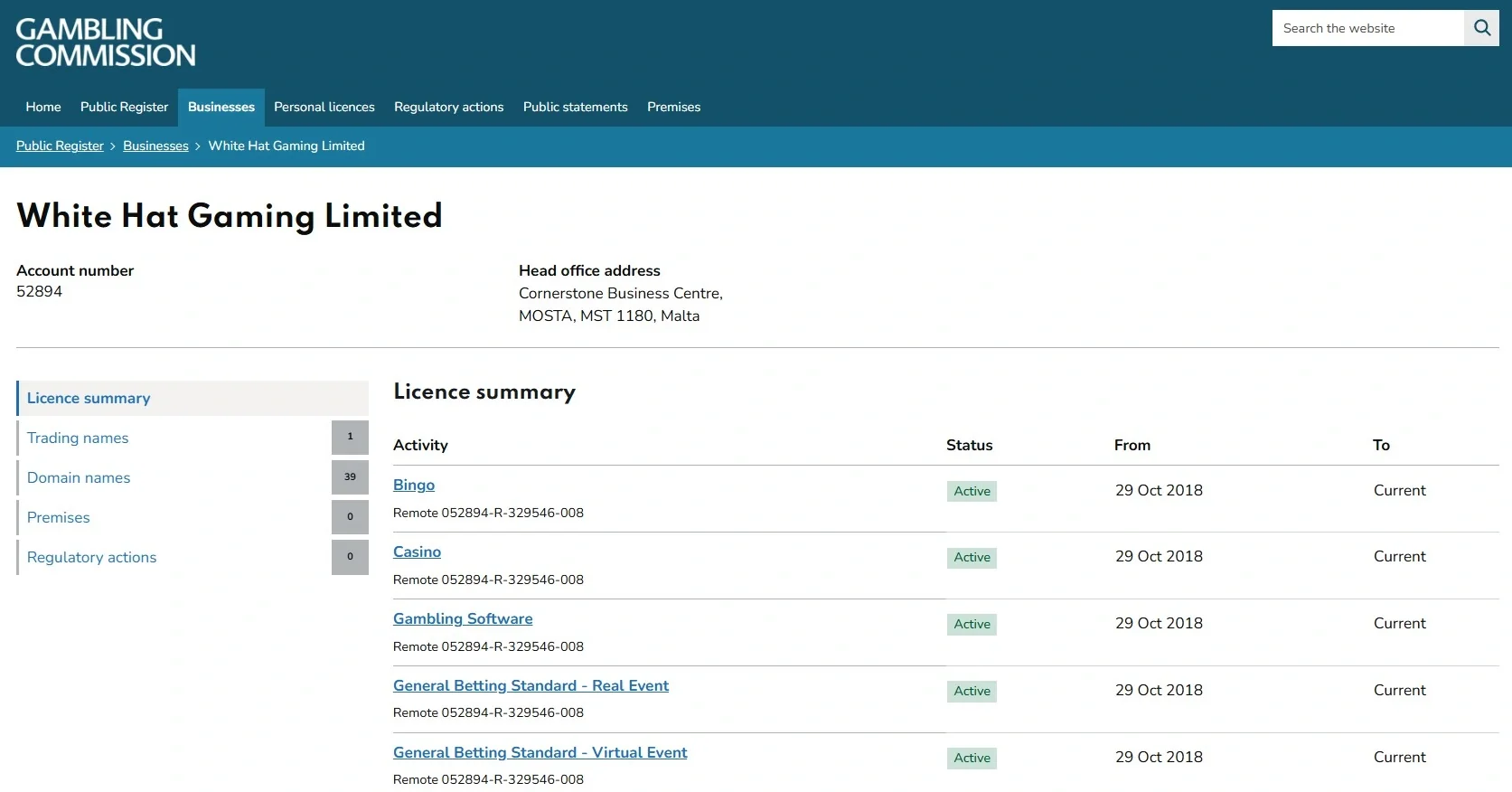Open the Bingo licence link

414,485
